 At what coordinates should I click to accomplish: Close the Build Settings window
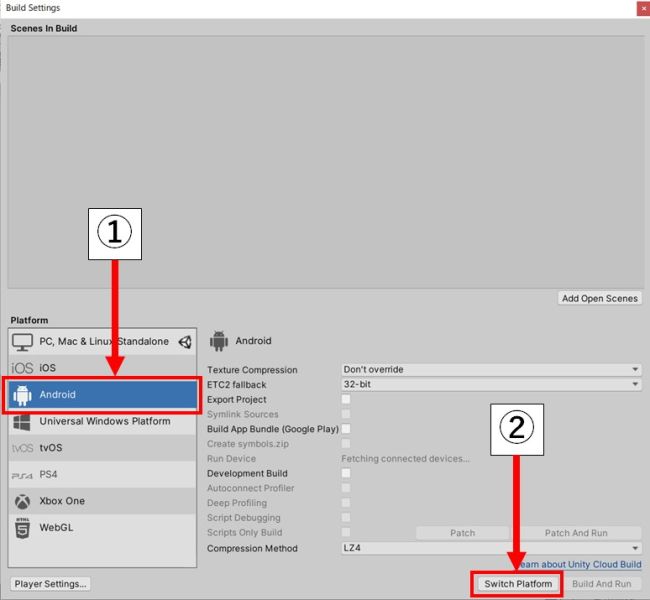[x=643, y=9]
